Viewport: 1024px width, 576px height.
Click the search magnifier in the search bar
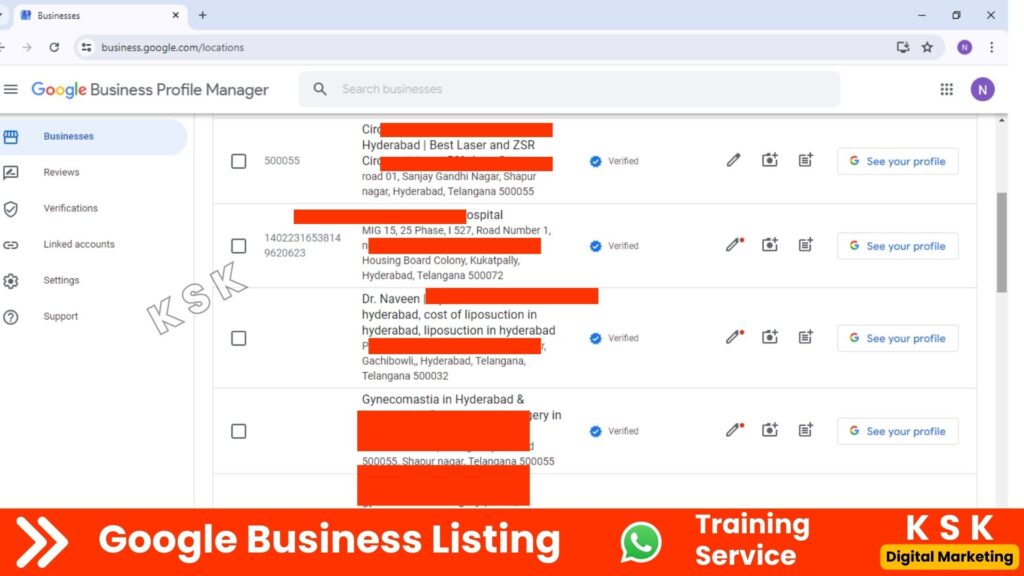319,89
